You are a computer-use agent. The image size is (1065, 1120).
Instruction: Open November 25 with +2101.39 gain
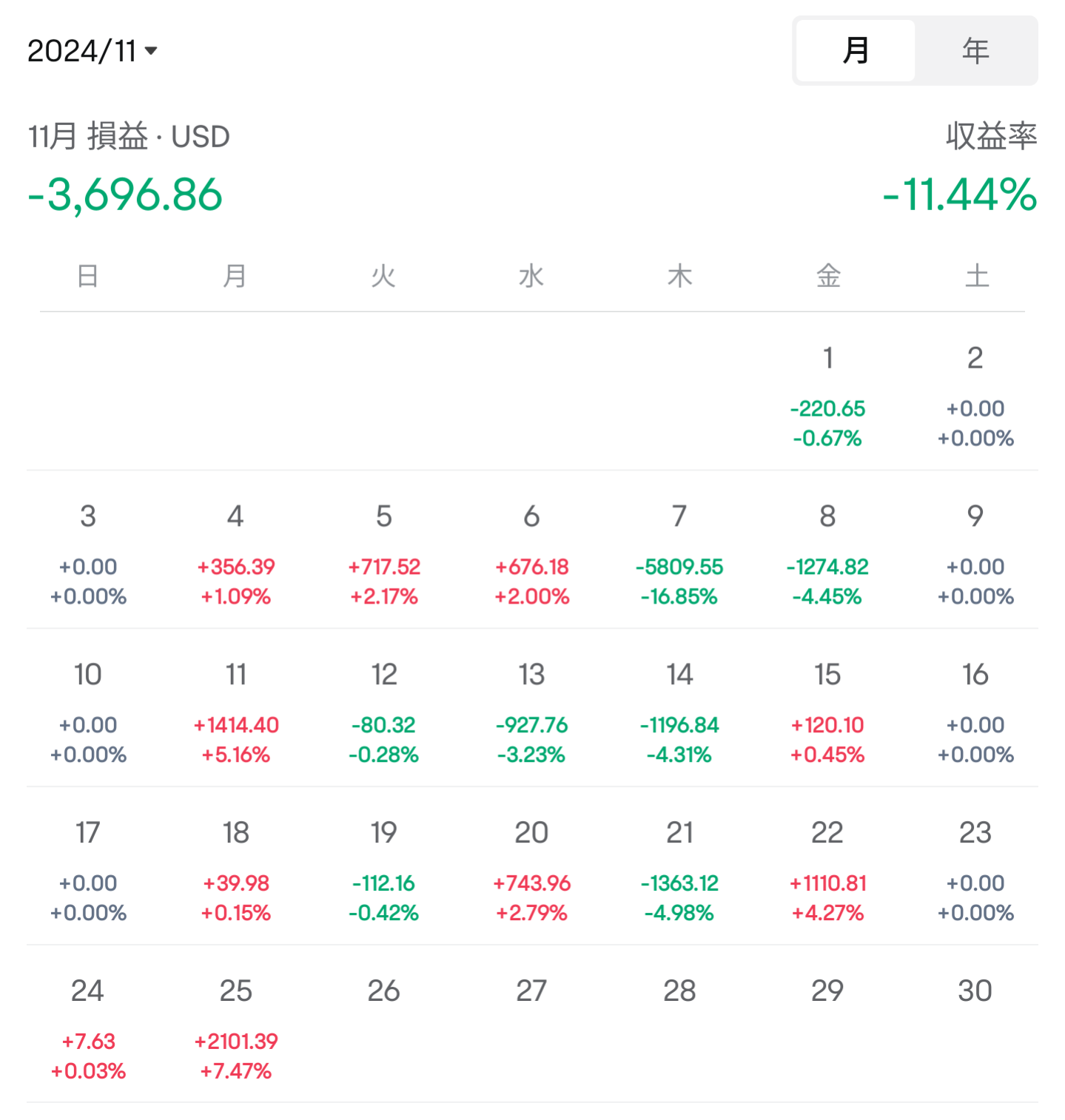(236, 1030)
